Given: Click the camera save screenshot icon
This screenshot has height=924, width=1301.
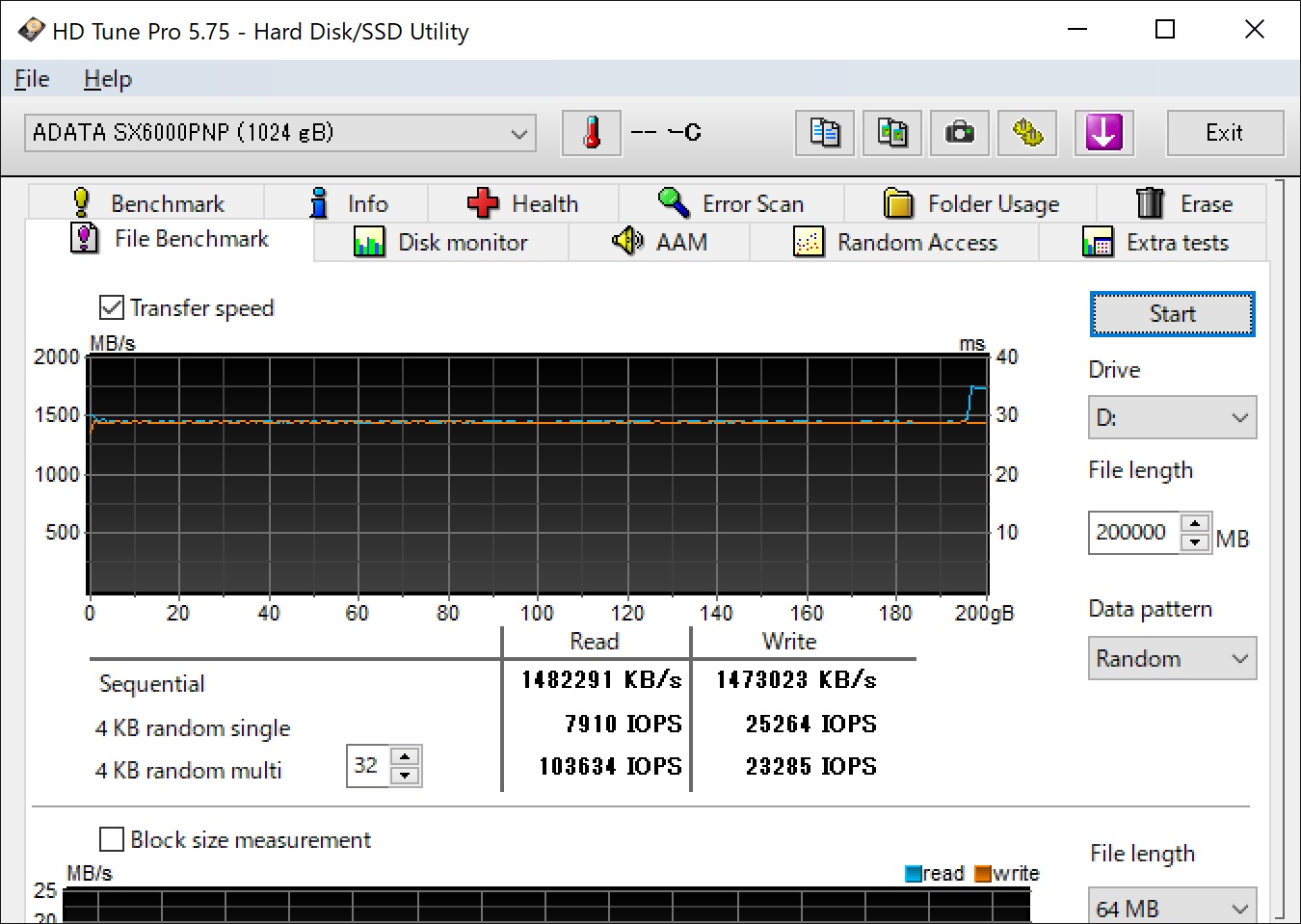Looking at the screenshot, I should (959, 133).
